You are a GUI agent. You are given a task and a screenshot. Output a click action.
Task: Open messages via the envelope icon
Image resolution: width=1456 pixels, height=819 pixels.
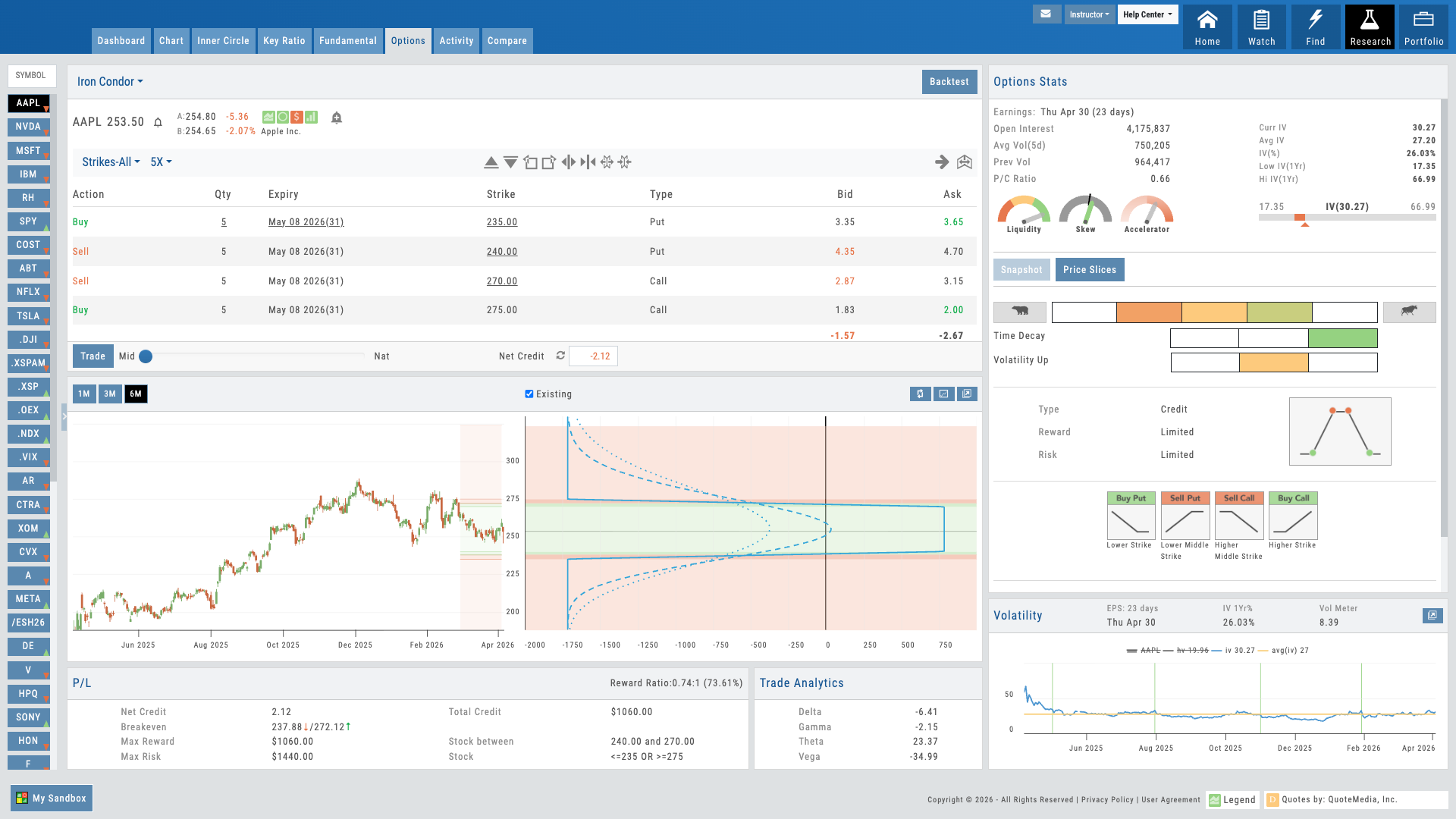tap(1046, 14)
